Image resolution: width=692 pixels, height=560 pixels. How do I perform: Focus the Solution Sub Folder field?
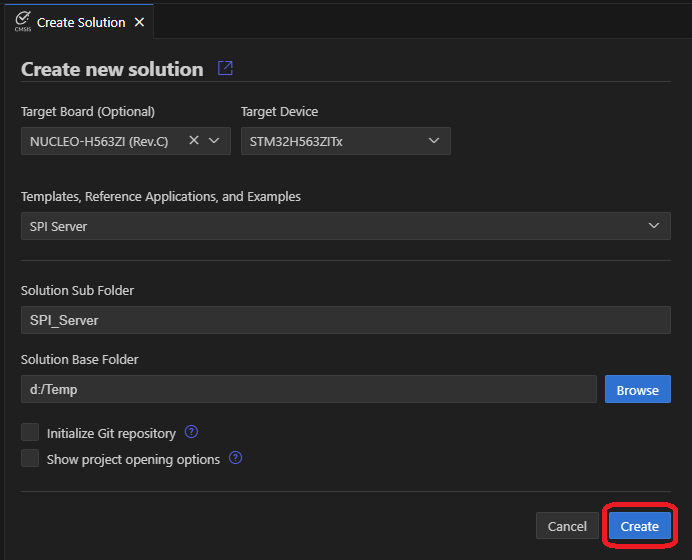(345, 320)
